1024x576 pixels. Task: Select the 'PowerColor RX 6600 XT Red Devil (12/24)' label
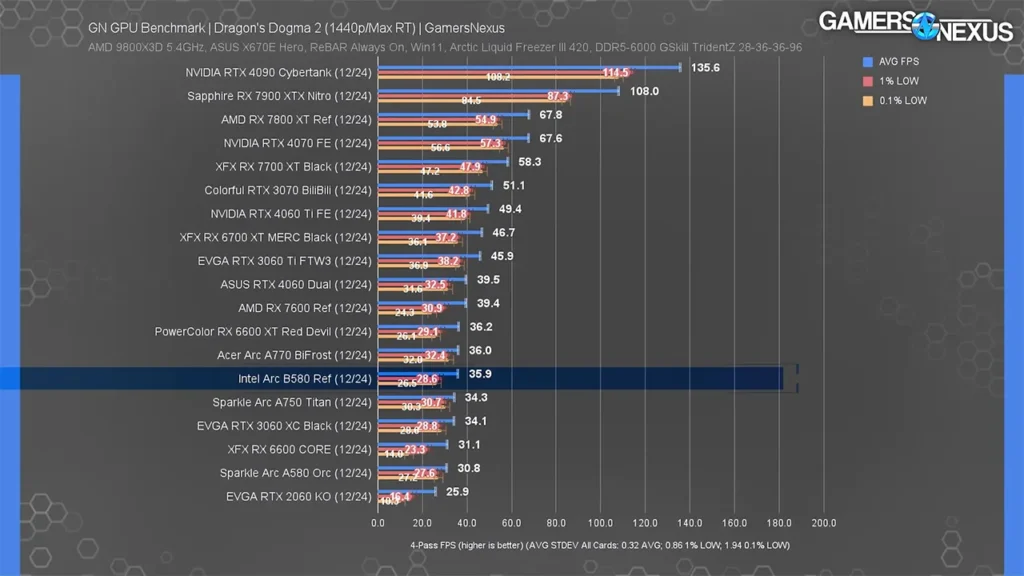point(263,332)
